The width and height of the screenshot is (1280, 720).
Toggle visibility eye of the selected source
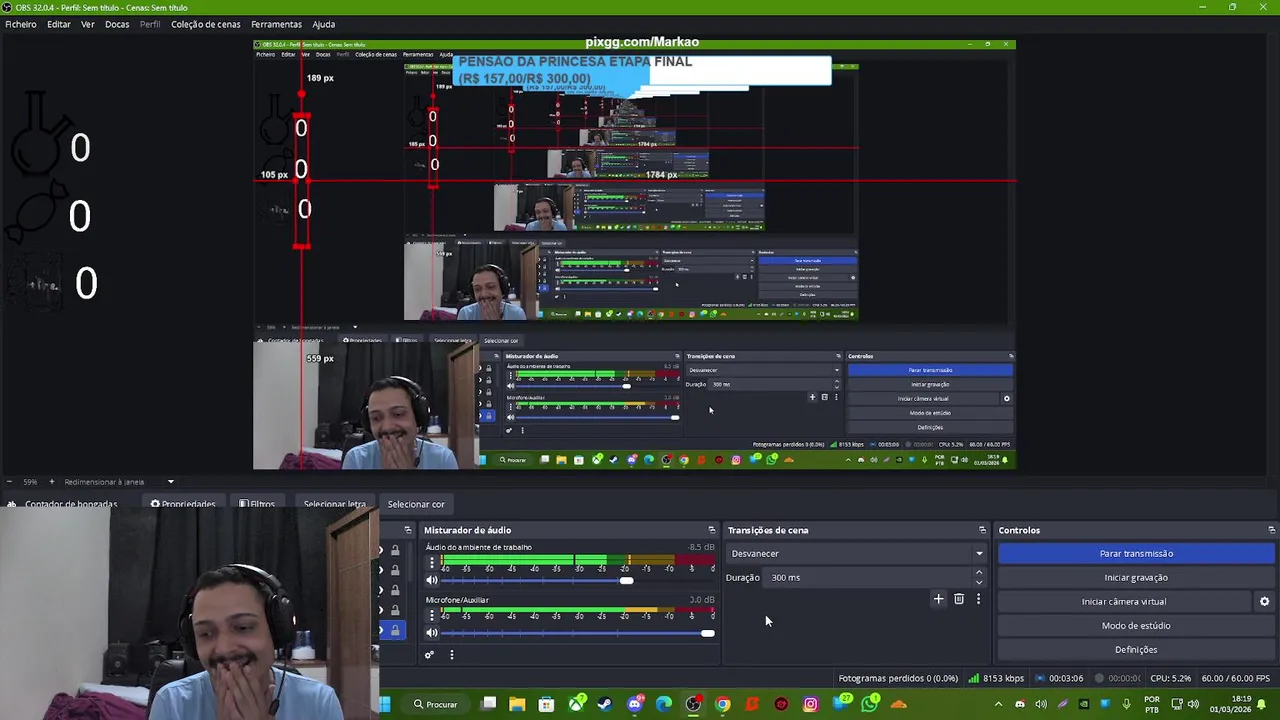tap(381, 630)
